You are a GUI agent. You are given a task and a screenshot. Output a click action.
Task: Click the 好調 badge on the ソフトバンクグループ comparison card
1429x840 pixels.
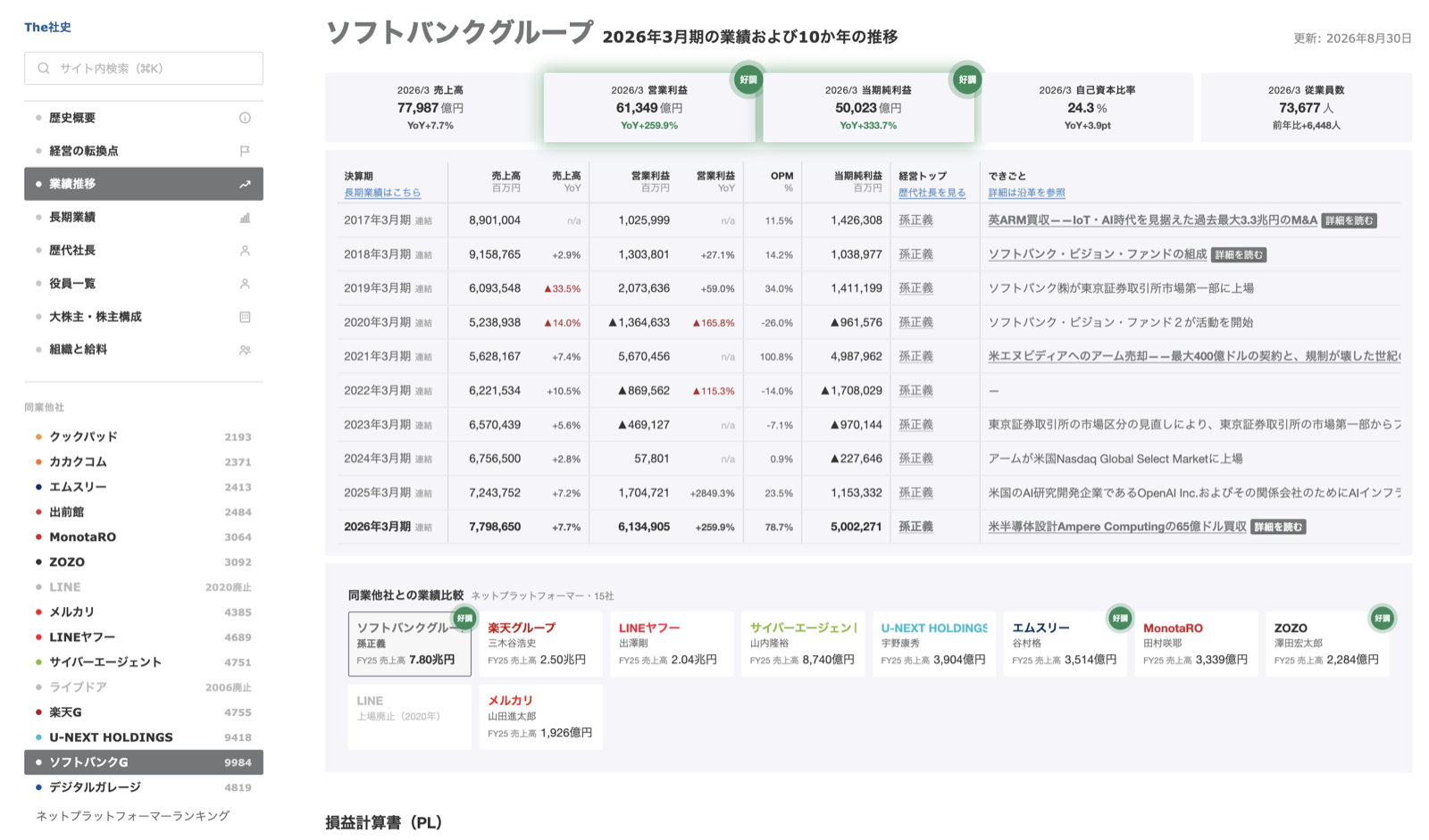pyautogui.click(x=464, y=618)
